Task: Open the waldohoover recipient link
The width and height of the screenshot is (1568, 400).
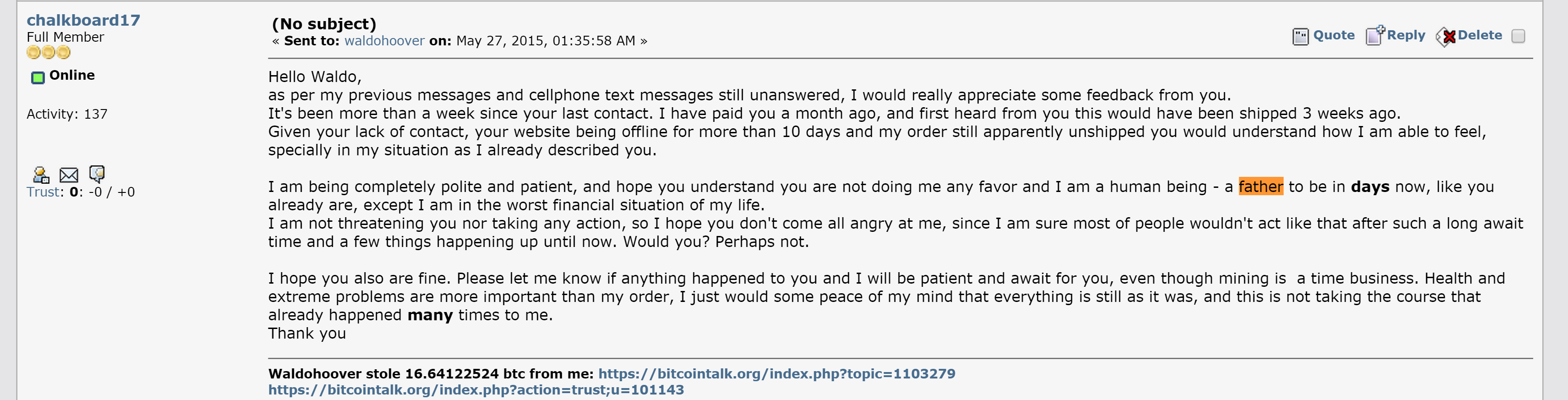Action: point(384,41)
